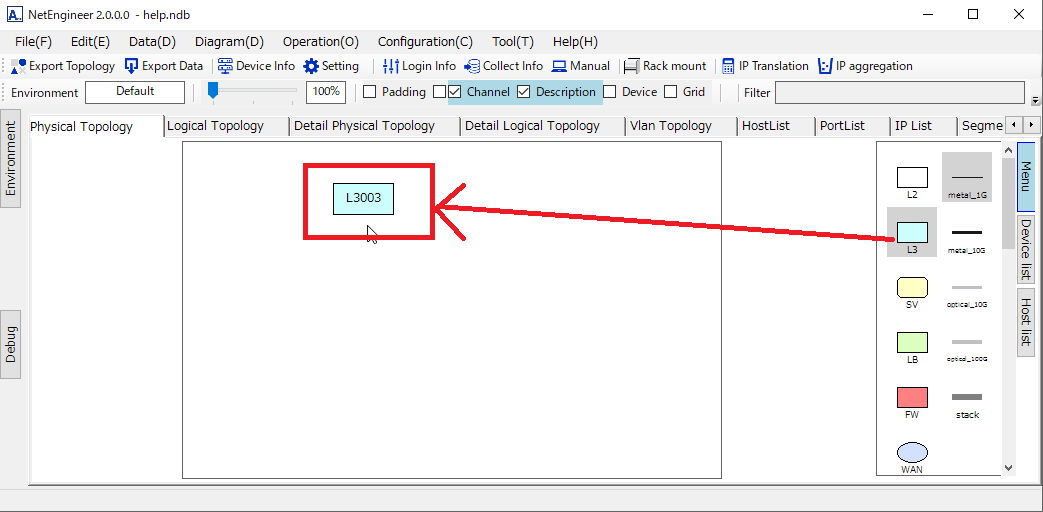
Task: Click the Export Data icon
Action: 131,66
